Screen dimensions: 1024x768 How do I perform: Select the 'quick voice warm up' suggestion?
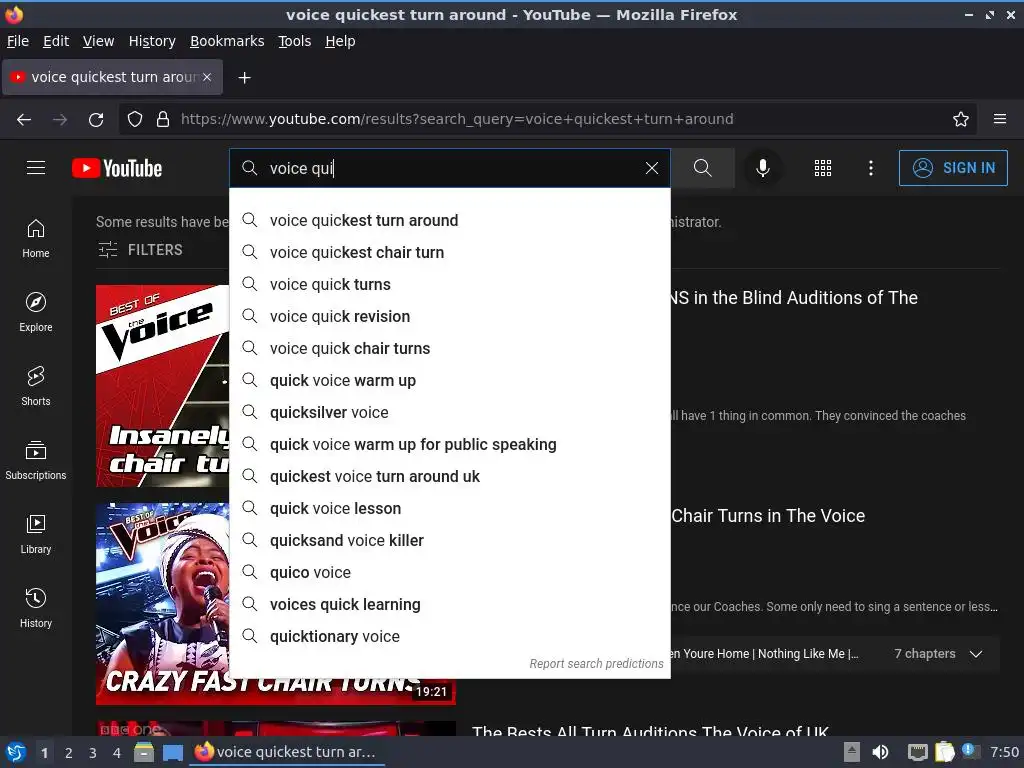450,380
